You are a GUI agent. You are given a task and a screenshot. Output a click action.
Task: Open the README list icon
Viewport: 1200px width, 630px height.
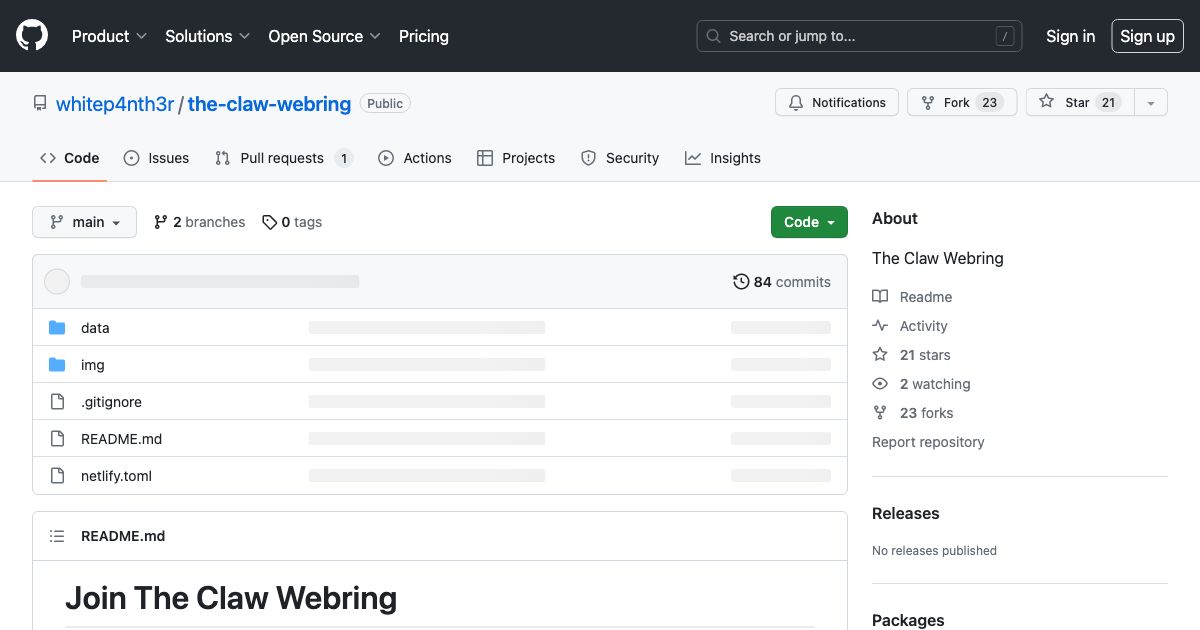(x=57, y=536)
